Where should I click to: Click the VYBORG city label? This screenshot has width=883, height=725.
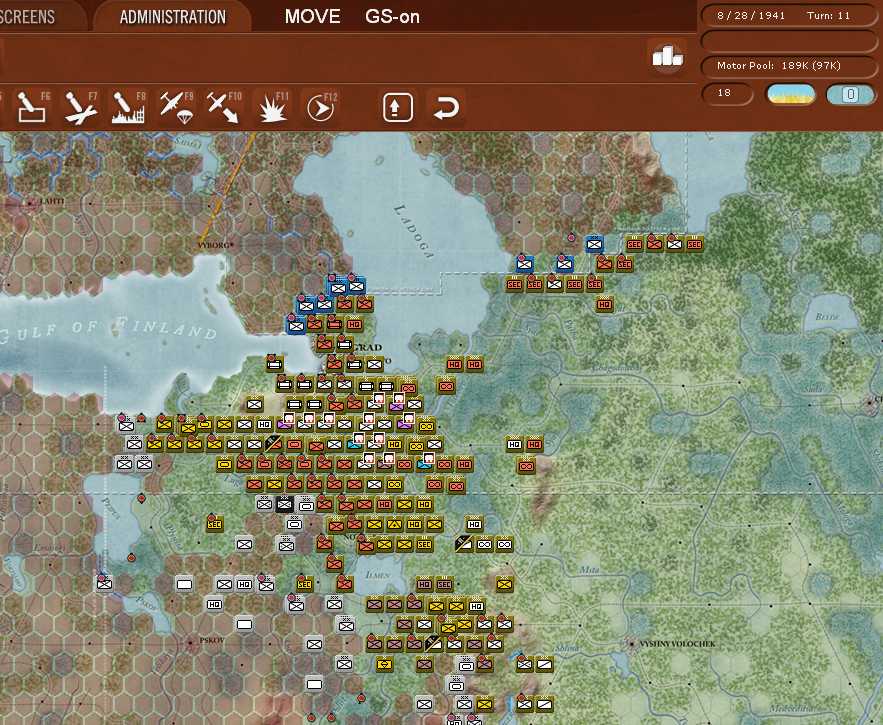(214, 245)
